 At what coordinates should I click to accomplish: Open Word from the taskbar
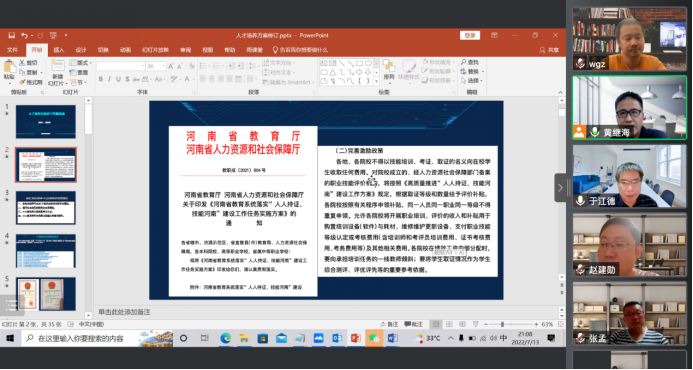392,339
